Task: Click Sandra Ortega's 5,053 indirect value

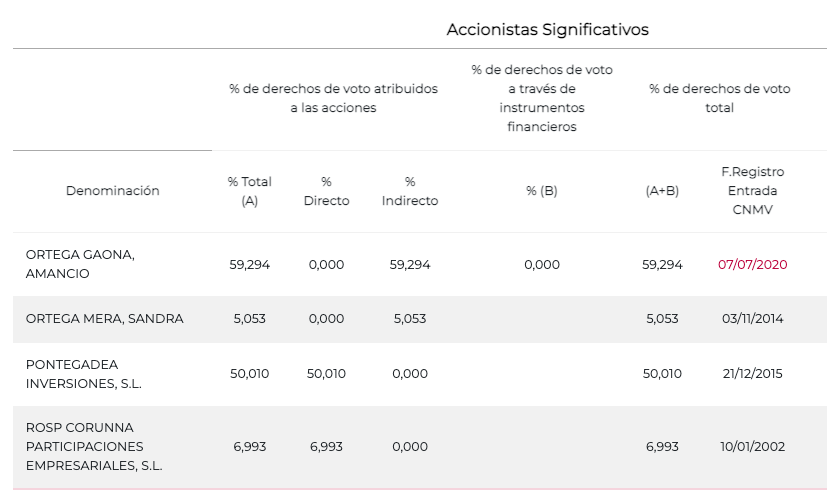Action: click(x=409, y=319)
